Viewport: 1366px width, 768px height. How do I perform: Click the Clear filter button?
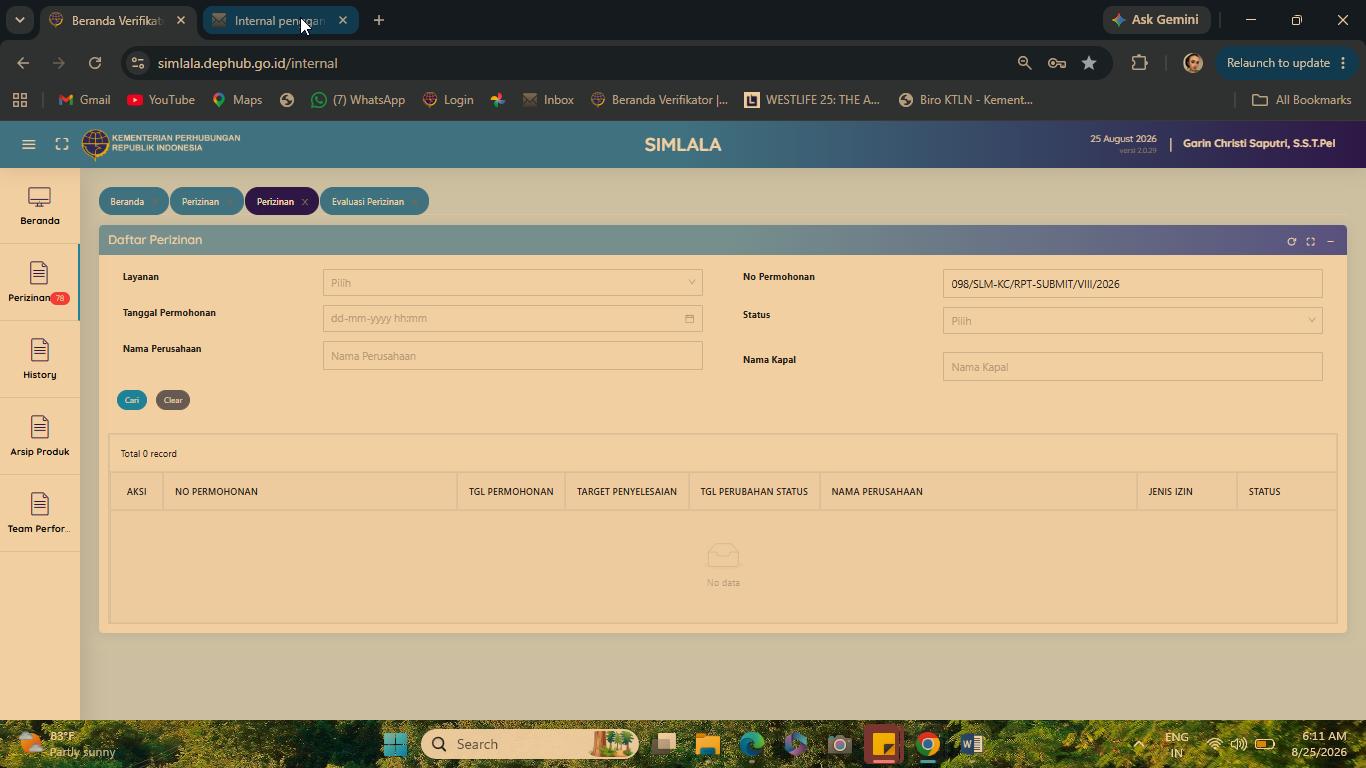[x=173, y=400]
